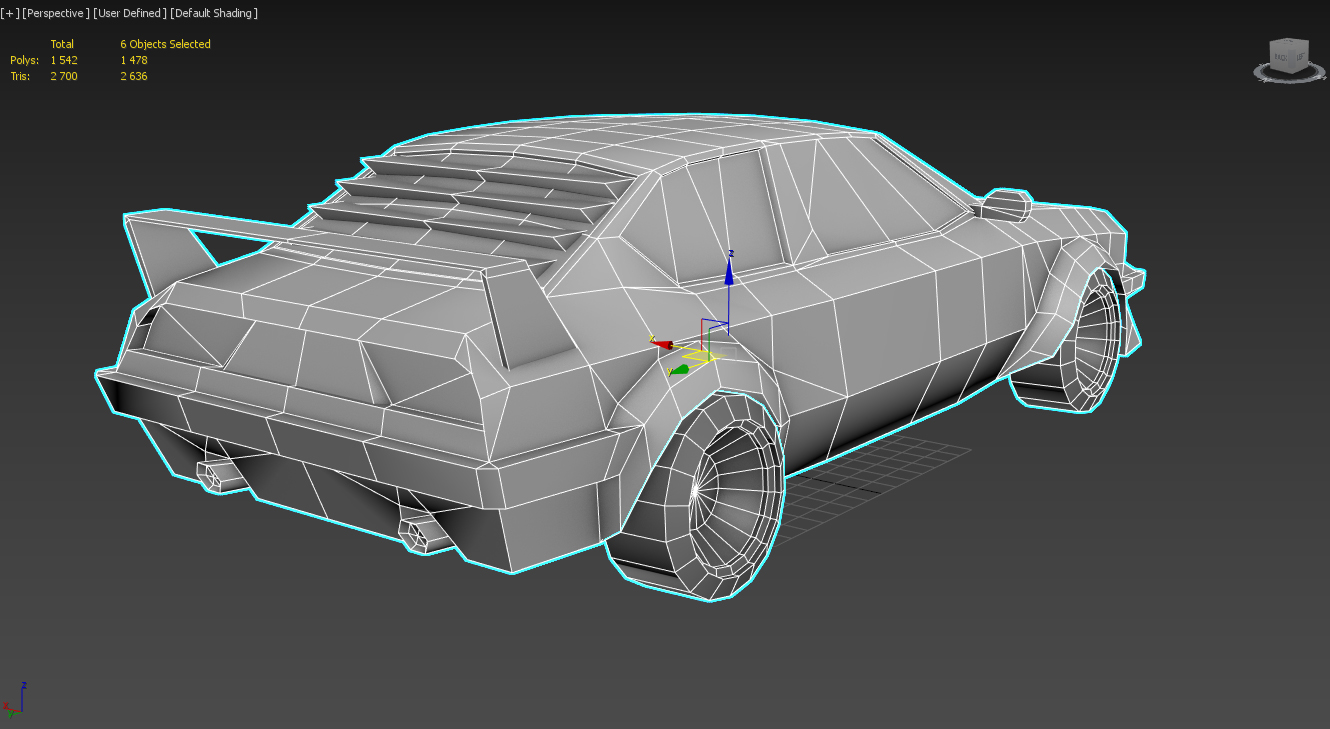Click the top face of the ViewCube
1330x729 pixels.
pyautogui.click(x=1289, y=43)
